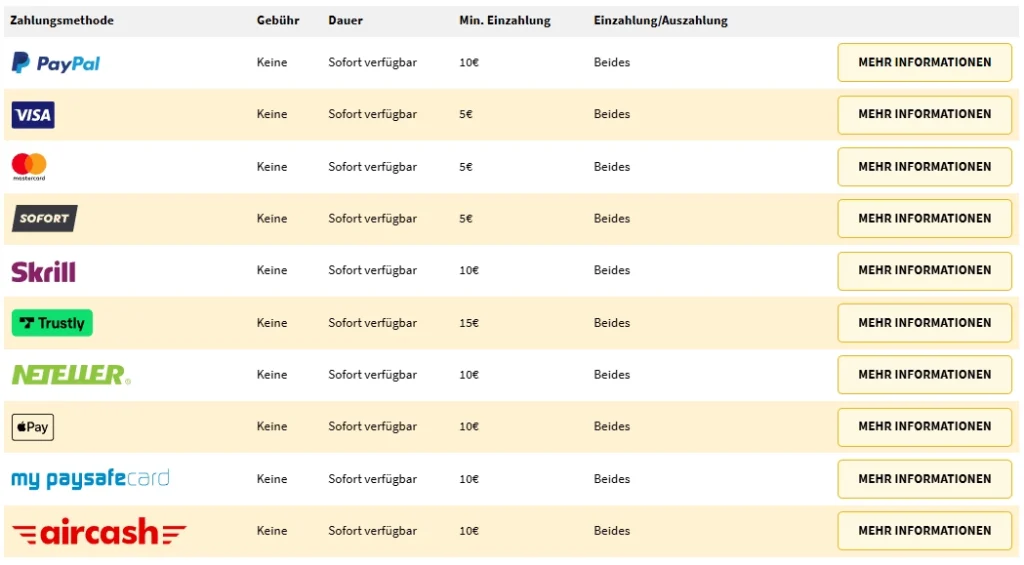Click the Zahlungsmethode column header
The width and height of the screenshot is (1024, 565).
[62, 21]
